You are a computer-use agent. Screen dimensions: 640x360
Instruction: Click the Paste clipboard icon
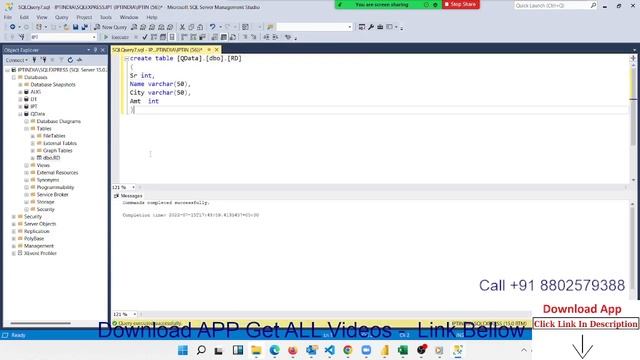click(200, 27)
